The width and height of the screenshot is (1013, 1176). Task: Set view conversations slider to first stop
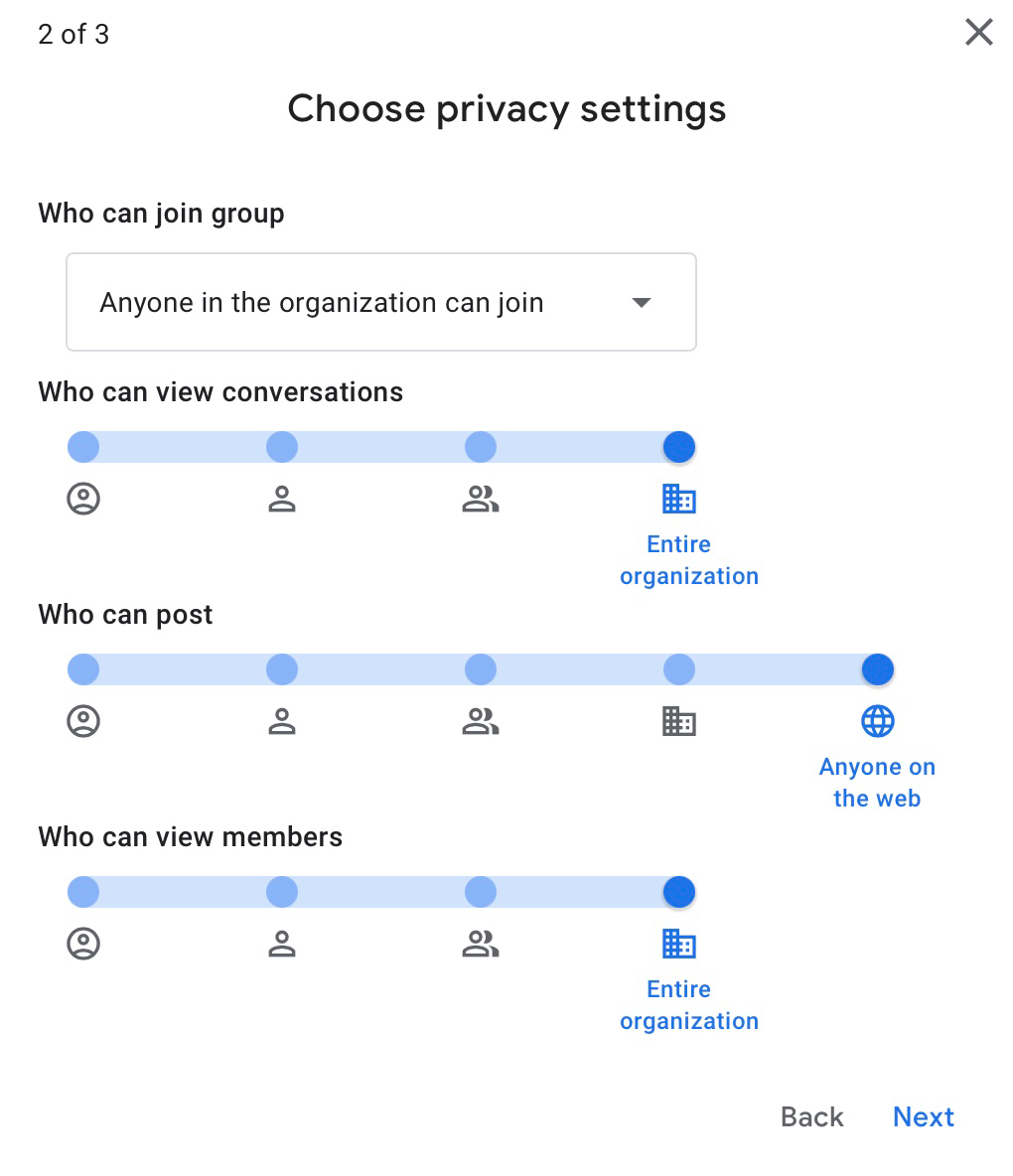(x=83, y=447)
